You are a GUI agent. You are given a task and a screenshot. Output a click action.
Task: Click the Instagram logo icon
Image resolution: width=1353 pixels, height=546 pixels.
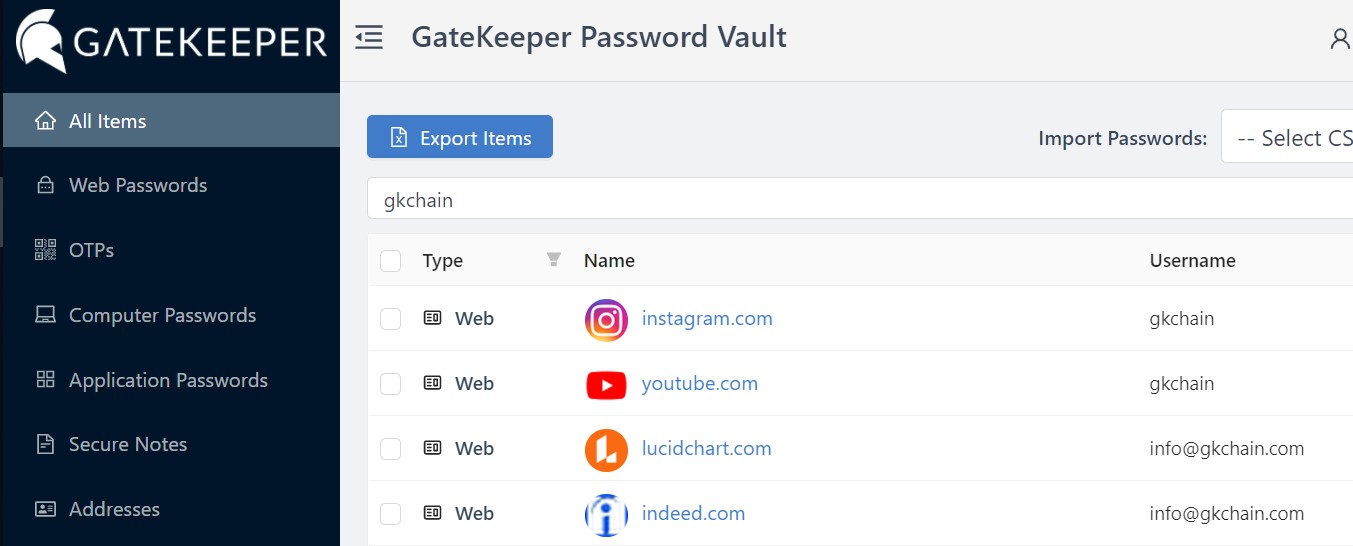coord(606,320)
